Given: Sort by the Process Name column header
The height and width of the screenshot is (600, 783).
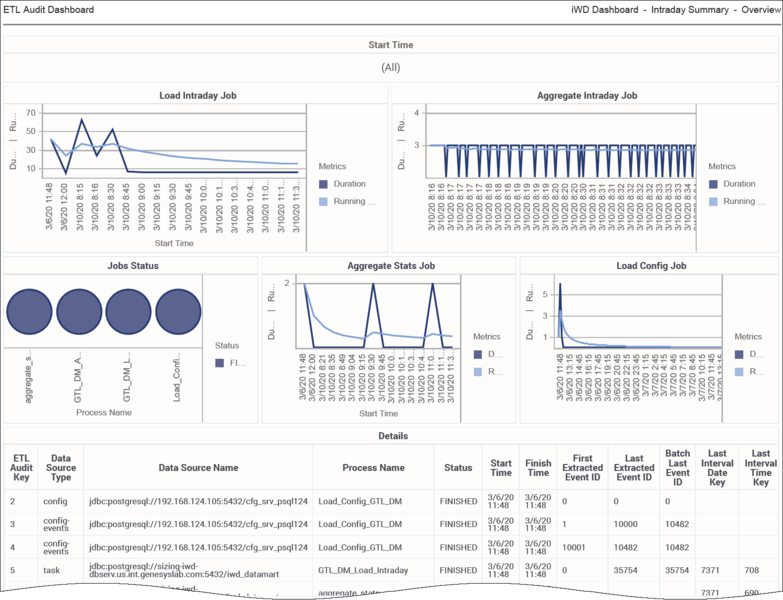Looking at the screenshot, I should 373,467.
